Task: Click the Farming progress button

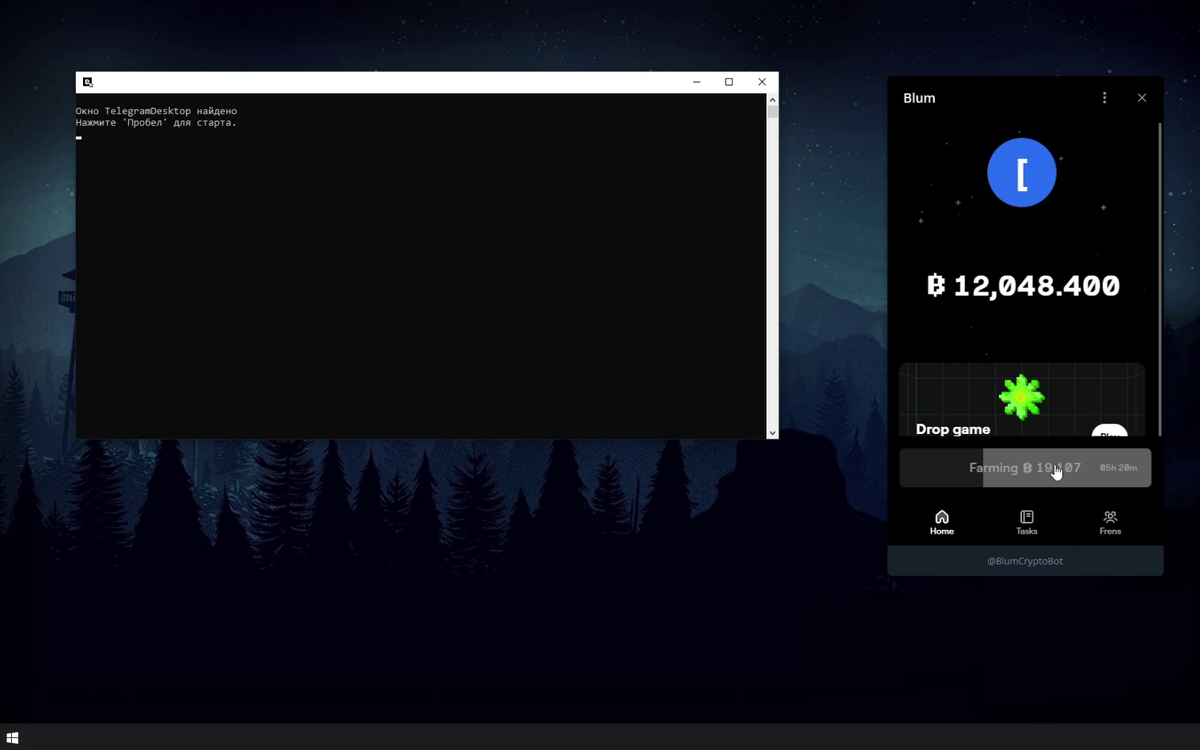Action: (1025, 468)
